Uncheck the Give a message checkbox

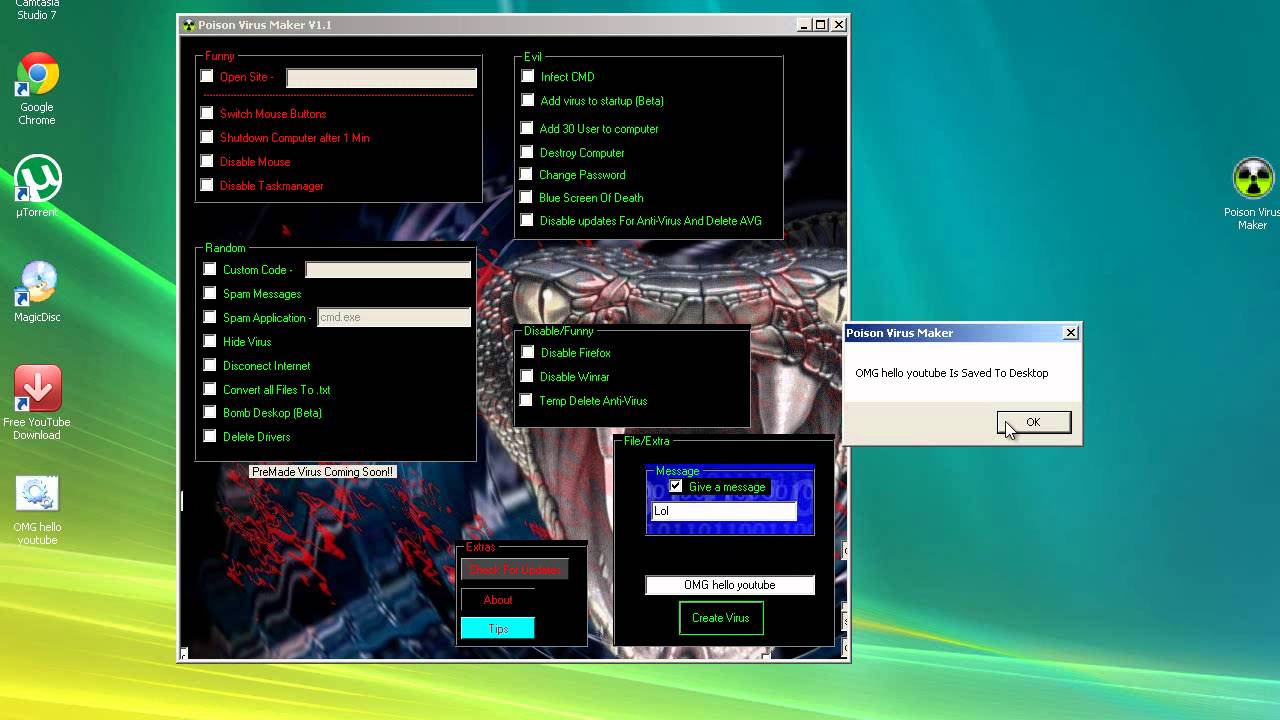[x=676, y=486]
